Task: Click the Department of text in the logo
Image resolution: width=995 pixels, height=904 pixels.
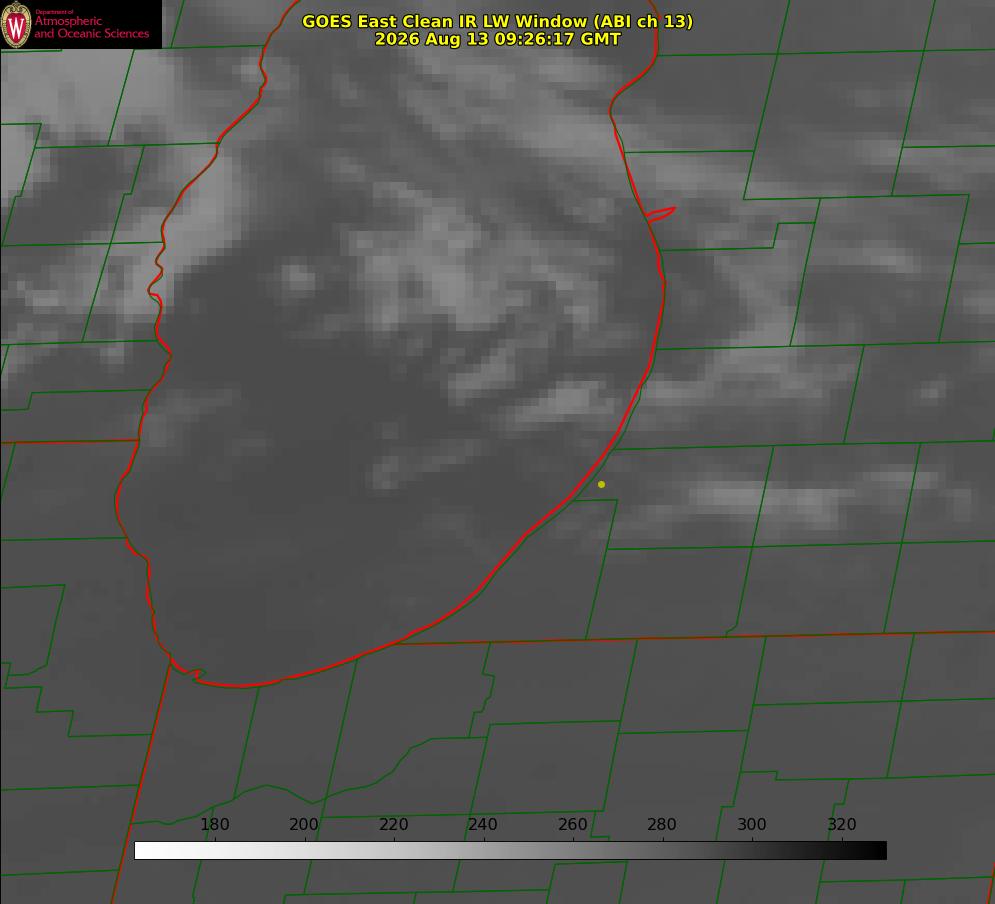Action: point(54,11)
